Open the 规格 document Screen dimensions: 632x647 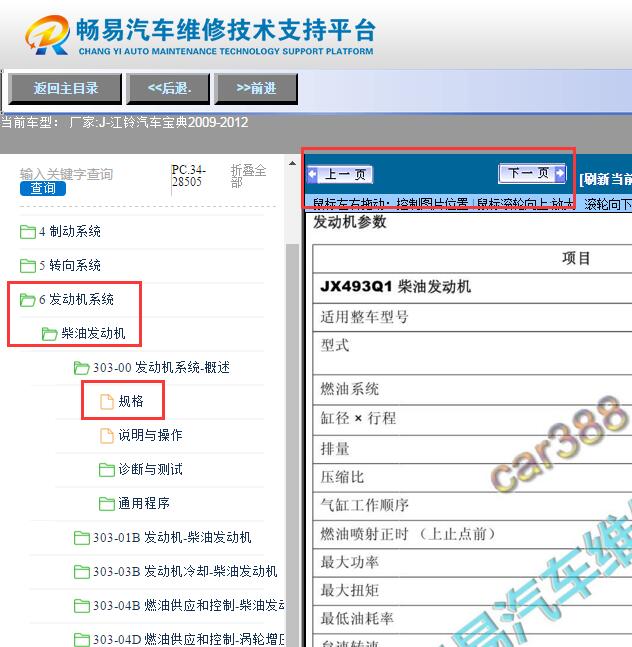131,401
